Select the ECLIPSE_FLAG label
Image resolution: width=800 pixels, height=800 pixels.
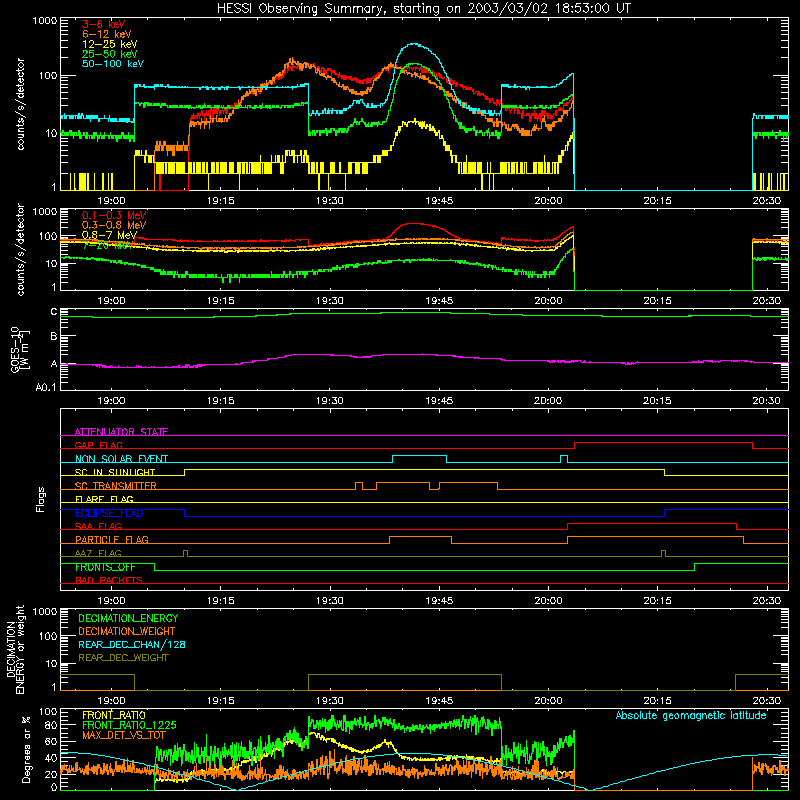click(109, 513)
